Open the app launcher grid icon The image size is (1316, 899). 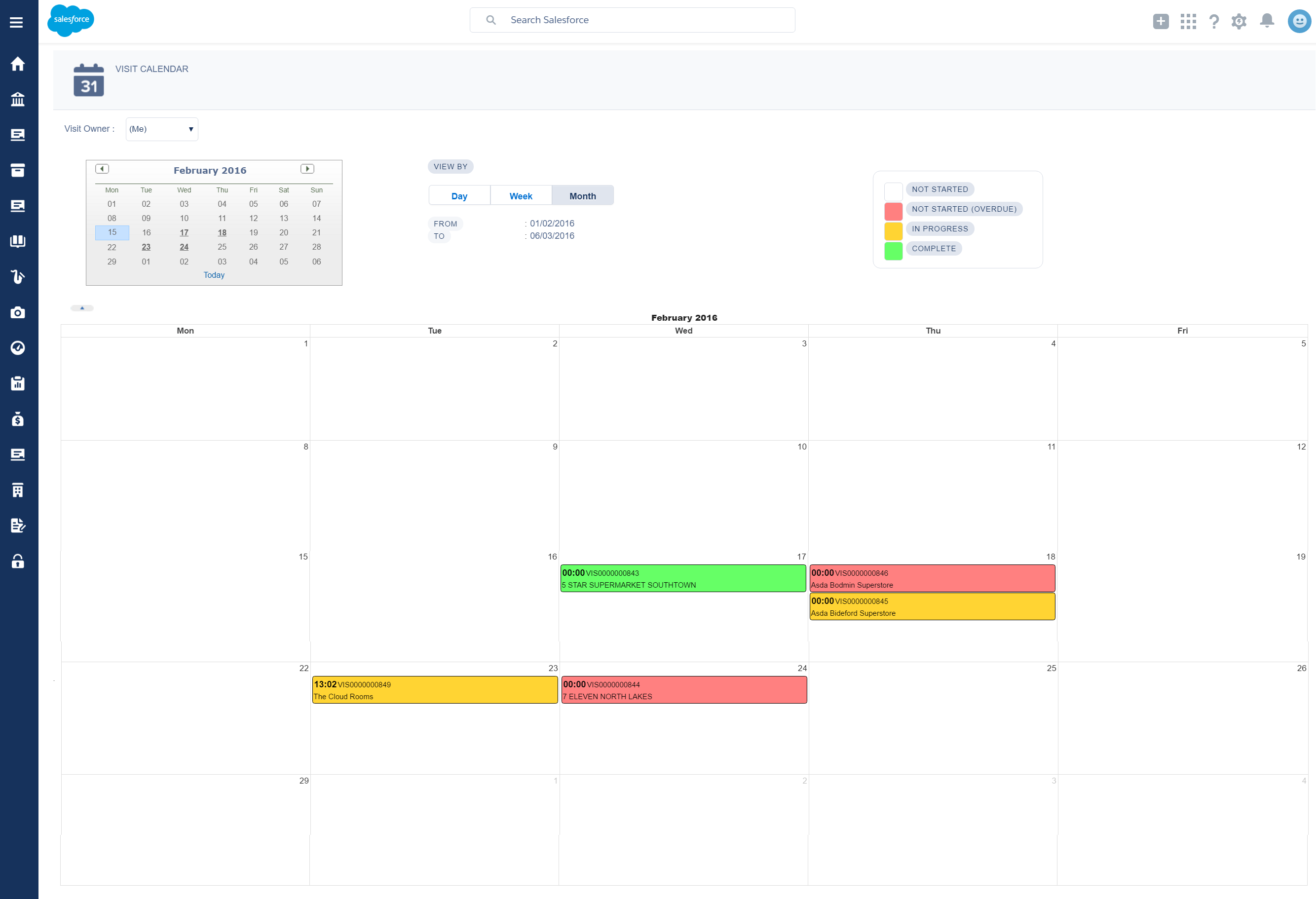click(x=1188, y=22)
